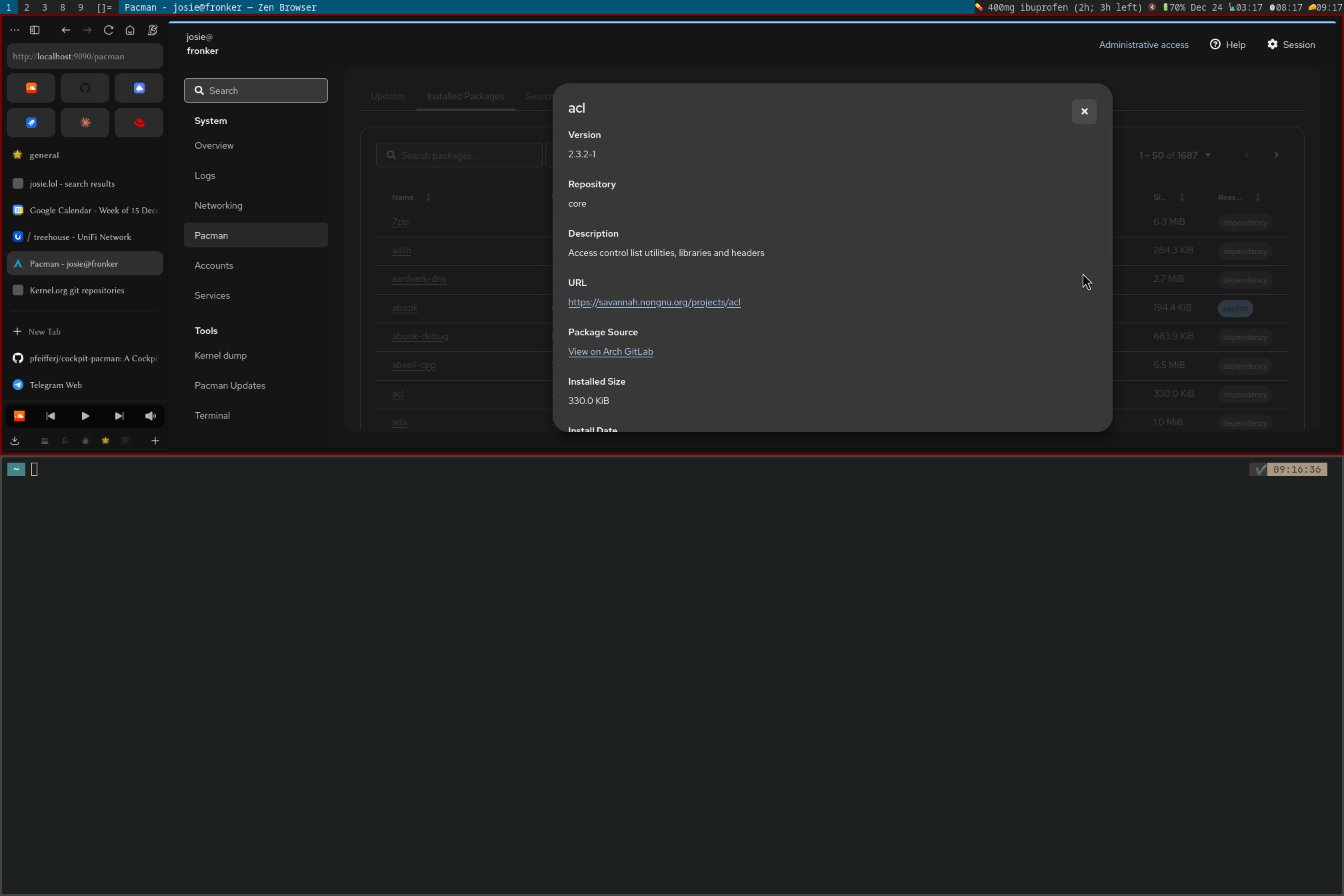Viewport: 1344px width, 896px height.
Task: Click the Cockpit sidebar Search field
Action: (256, 91)
